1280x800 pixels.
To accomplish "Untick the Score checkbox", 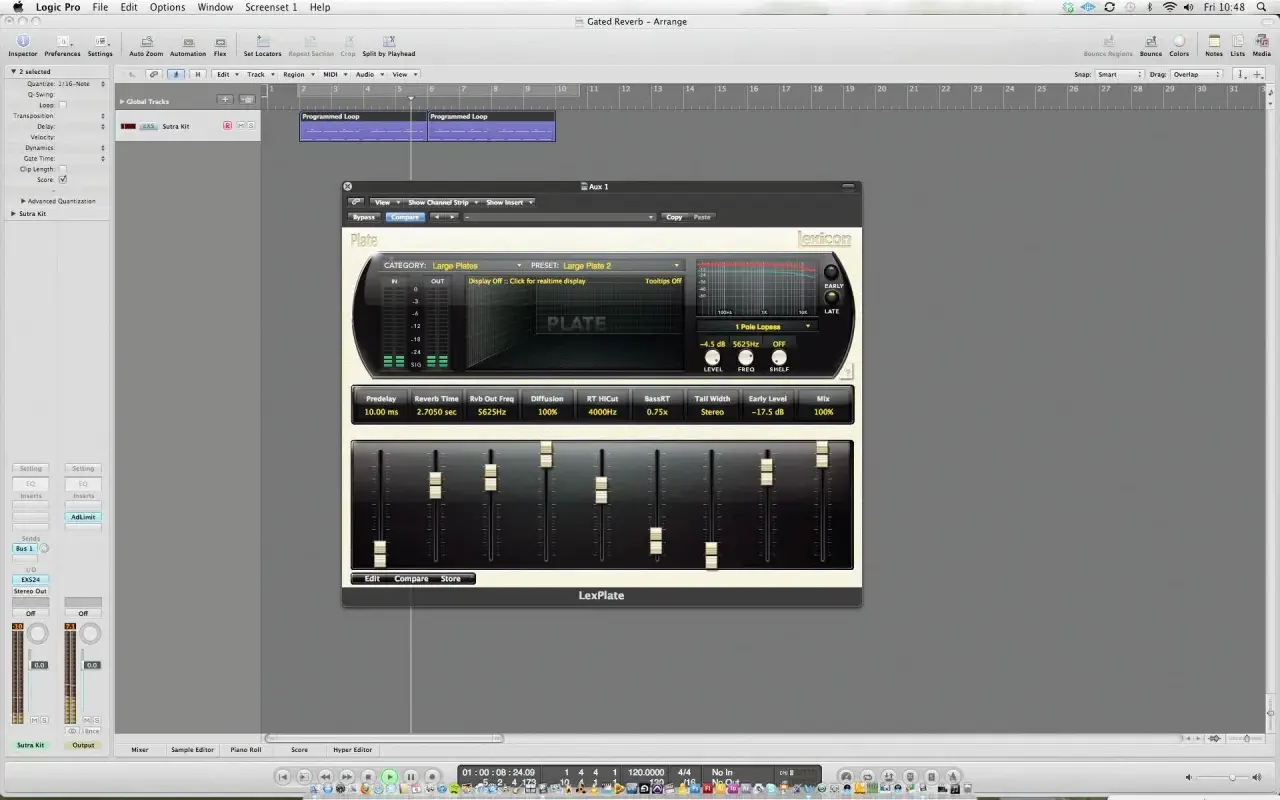I will (63, 179).
